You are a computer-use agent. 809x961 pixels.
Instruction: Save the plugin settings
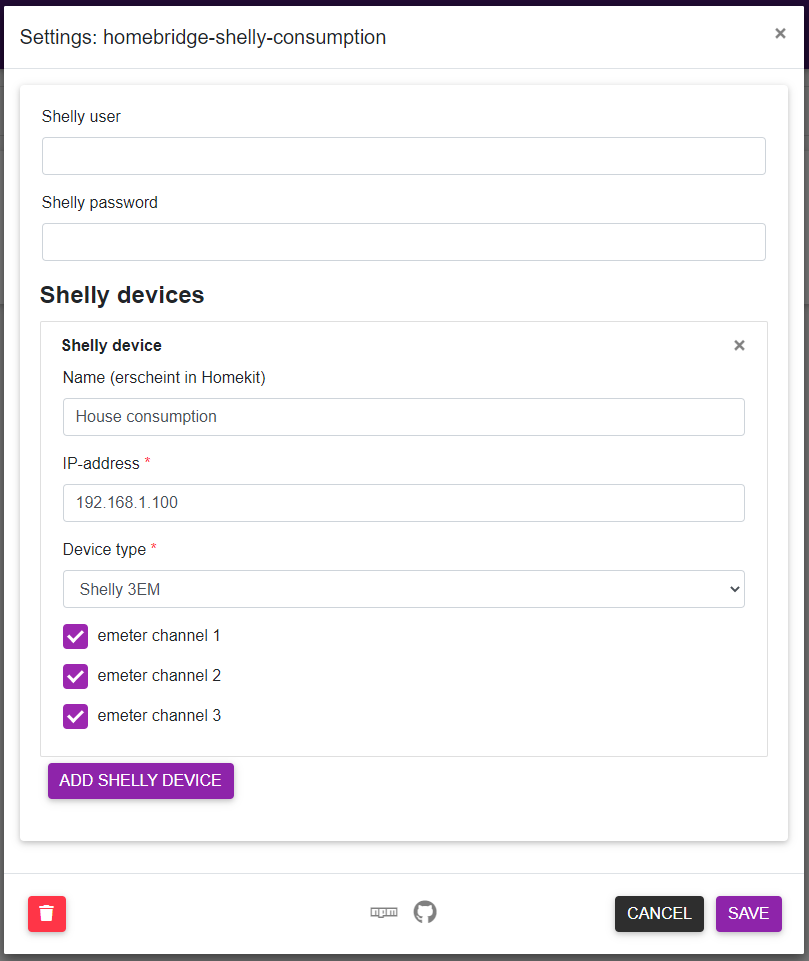[748, 913]
